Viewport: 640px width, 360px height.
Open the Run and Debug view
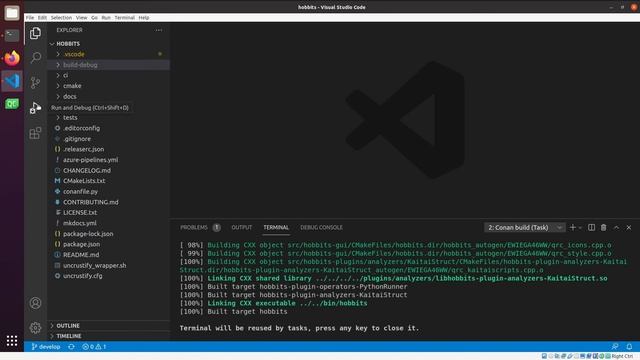click(36, 108)
